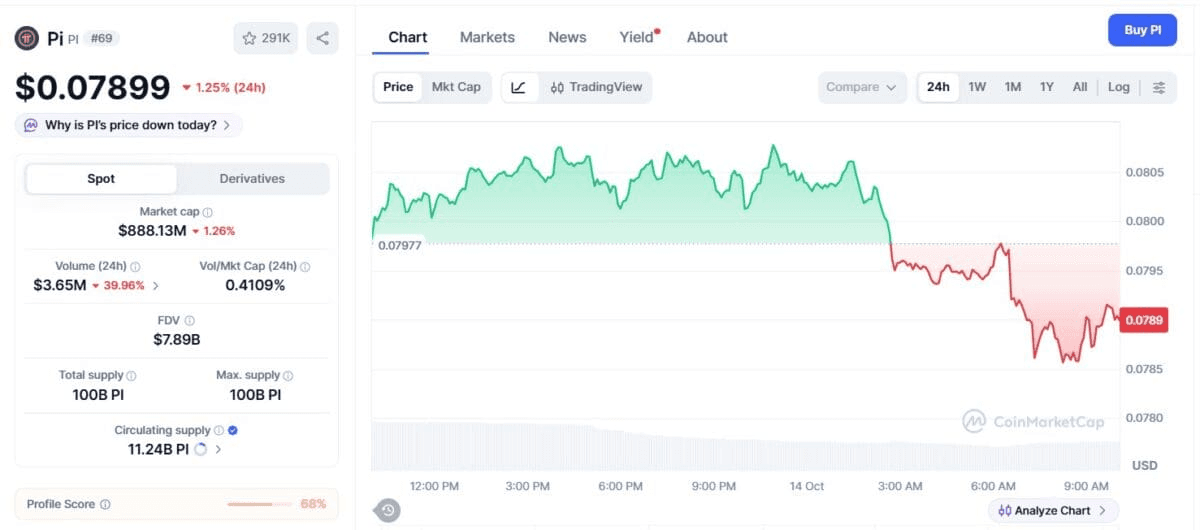Switch to Derivatives view
This screenshot has width=1200, height=530.
(252, 179)
